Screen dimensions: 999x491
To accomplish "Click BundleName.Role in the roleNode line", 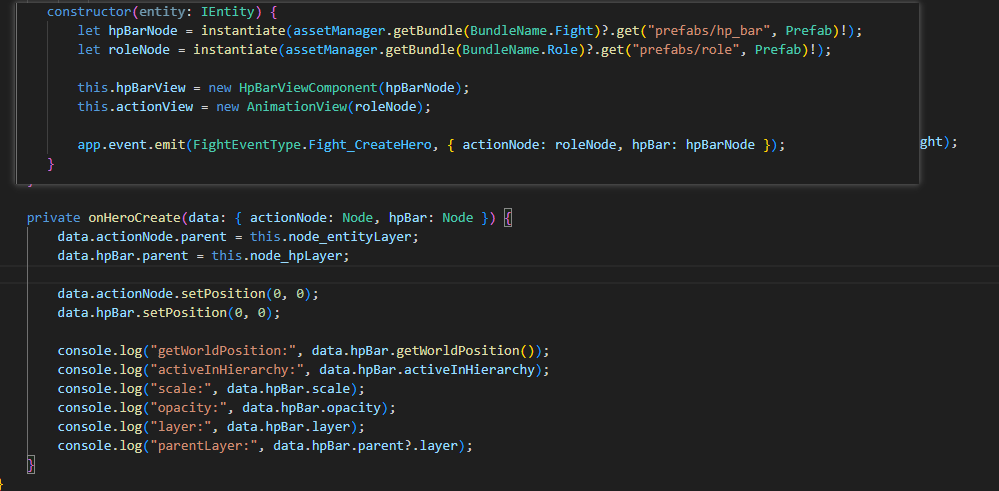I will (520, 50).
